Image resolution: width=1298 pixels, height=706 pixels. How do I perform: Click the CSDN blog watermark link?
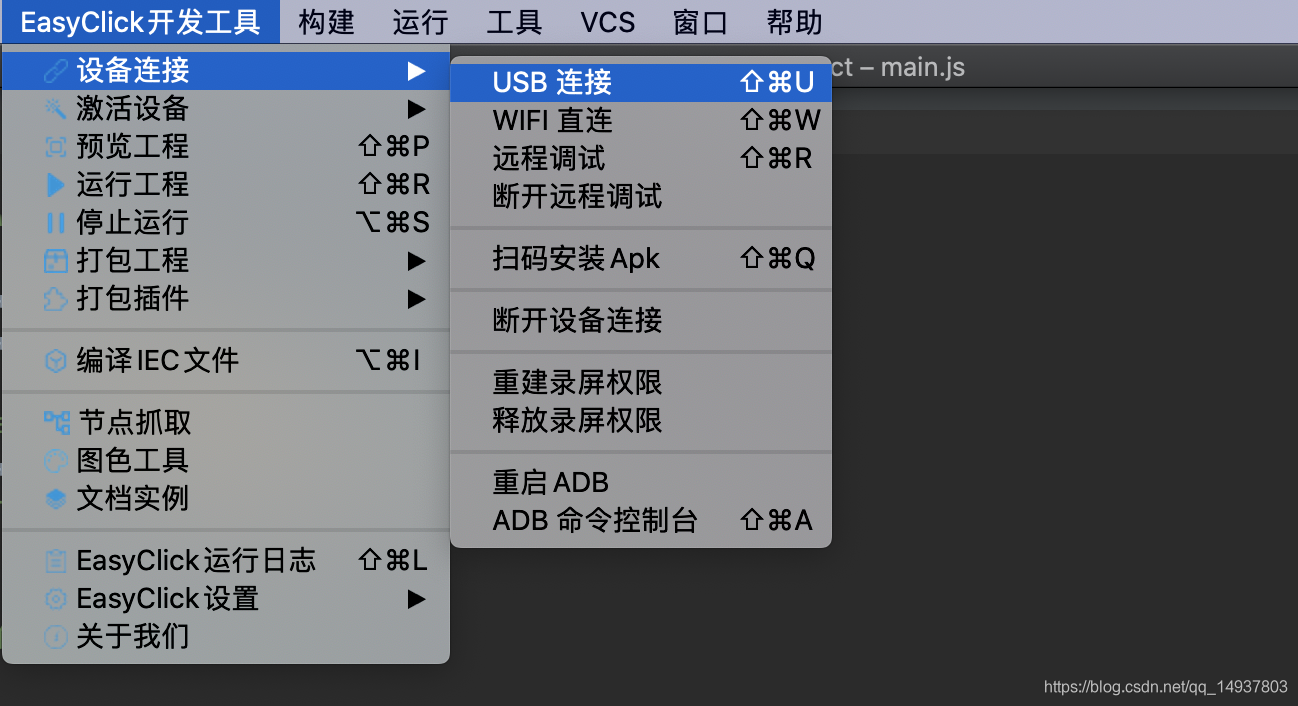[1168, 688]
